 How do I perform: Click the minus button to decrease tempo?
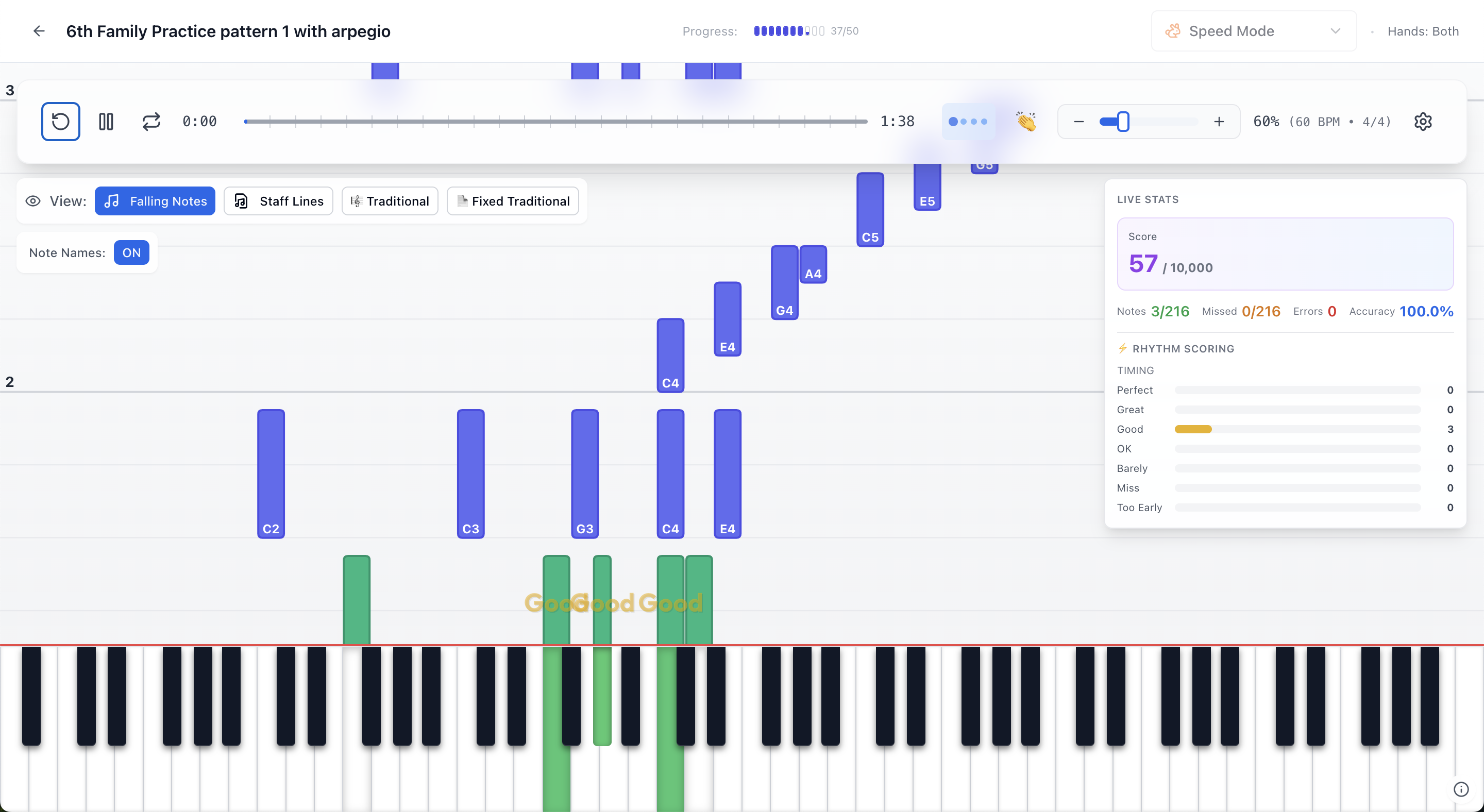(1078, 121)
